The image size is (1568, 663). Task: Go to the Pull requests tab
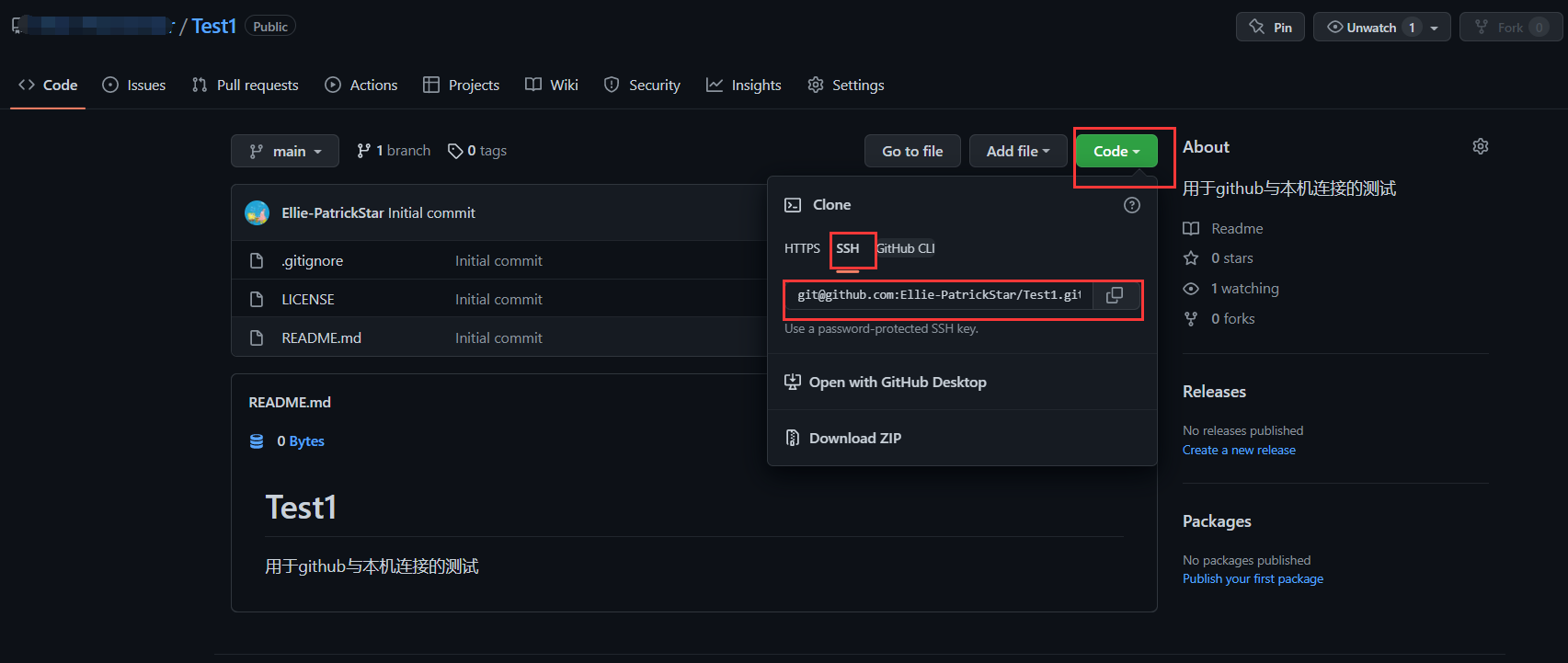pos(245,85)
